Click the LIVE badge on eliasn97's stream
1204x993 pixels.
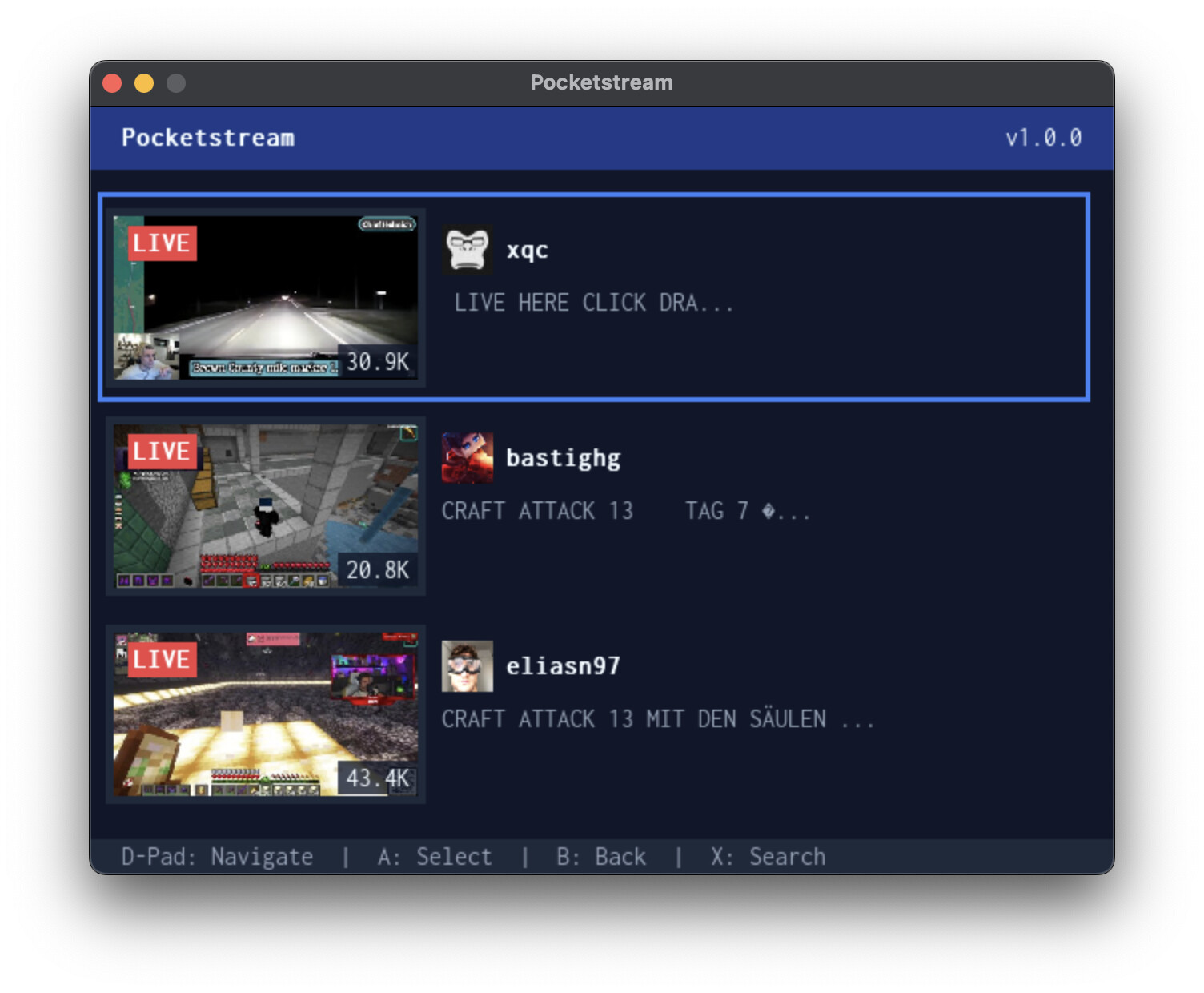coord(162,660)
